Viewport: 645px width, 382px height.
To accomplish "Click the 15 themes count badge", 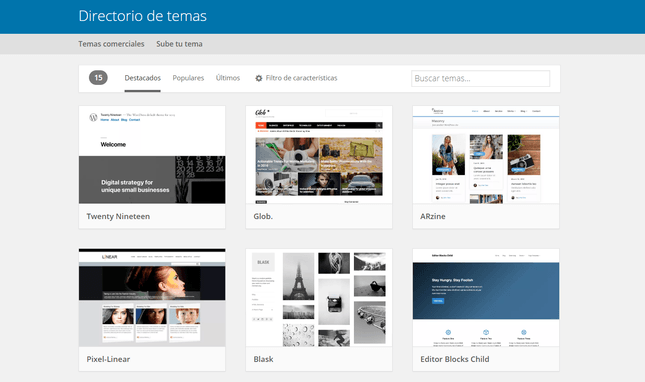I will [98, 77].
